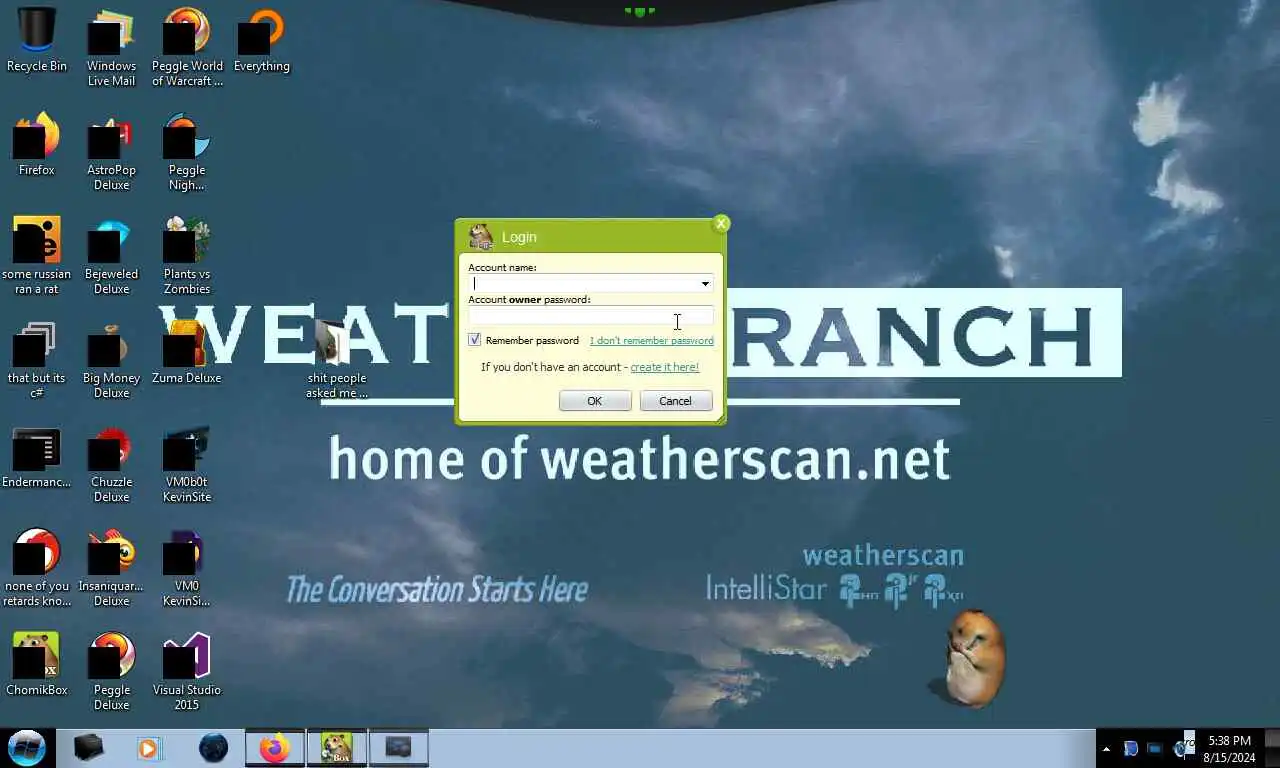The height and width of the screenshot is (768, 1280).
Task: Focus the Account owner password field
Action: coord(590,316)
